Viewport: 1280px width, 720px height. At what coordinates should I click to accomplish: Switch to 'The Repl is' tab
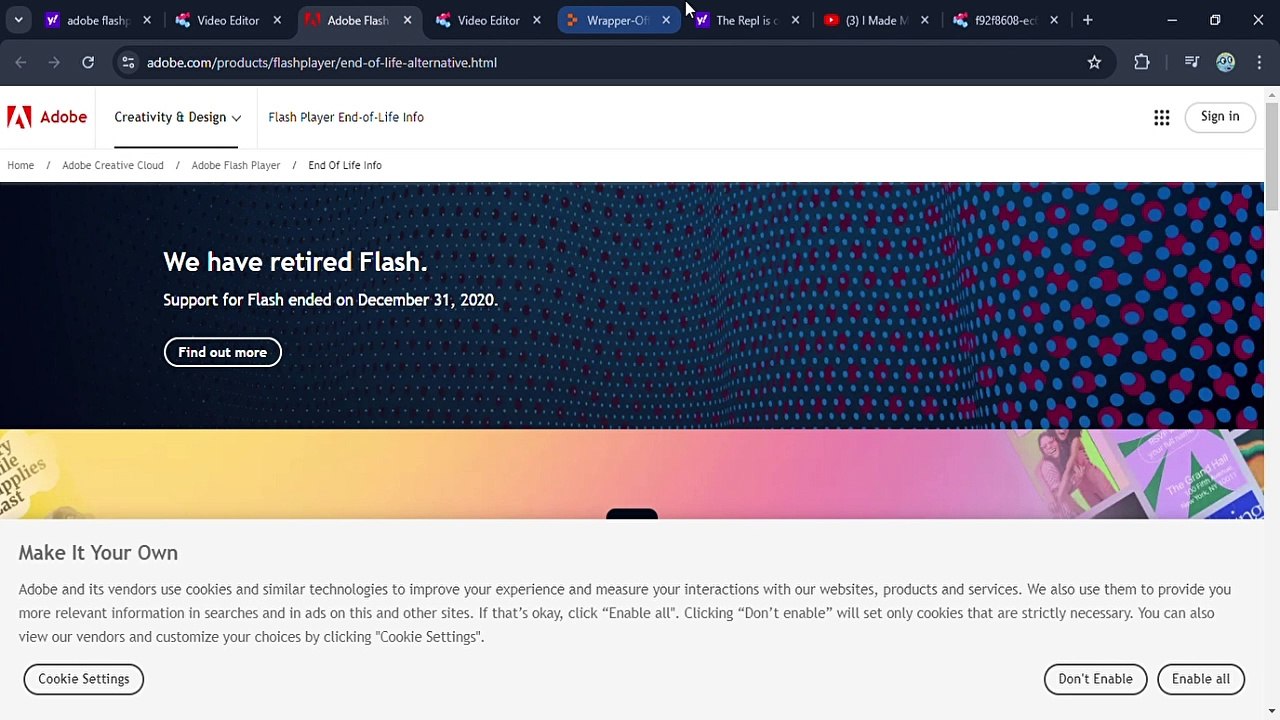746,20
